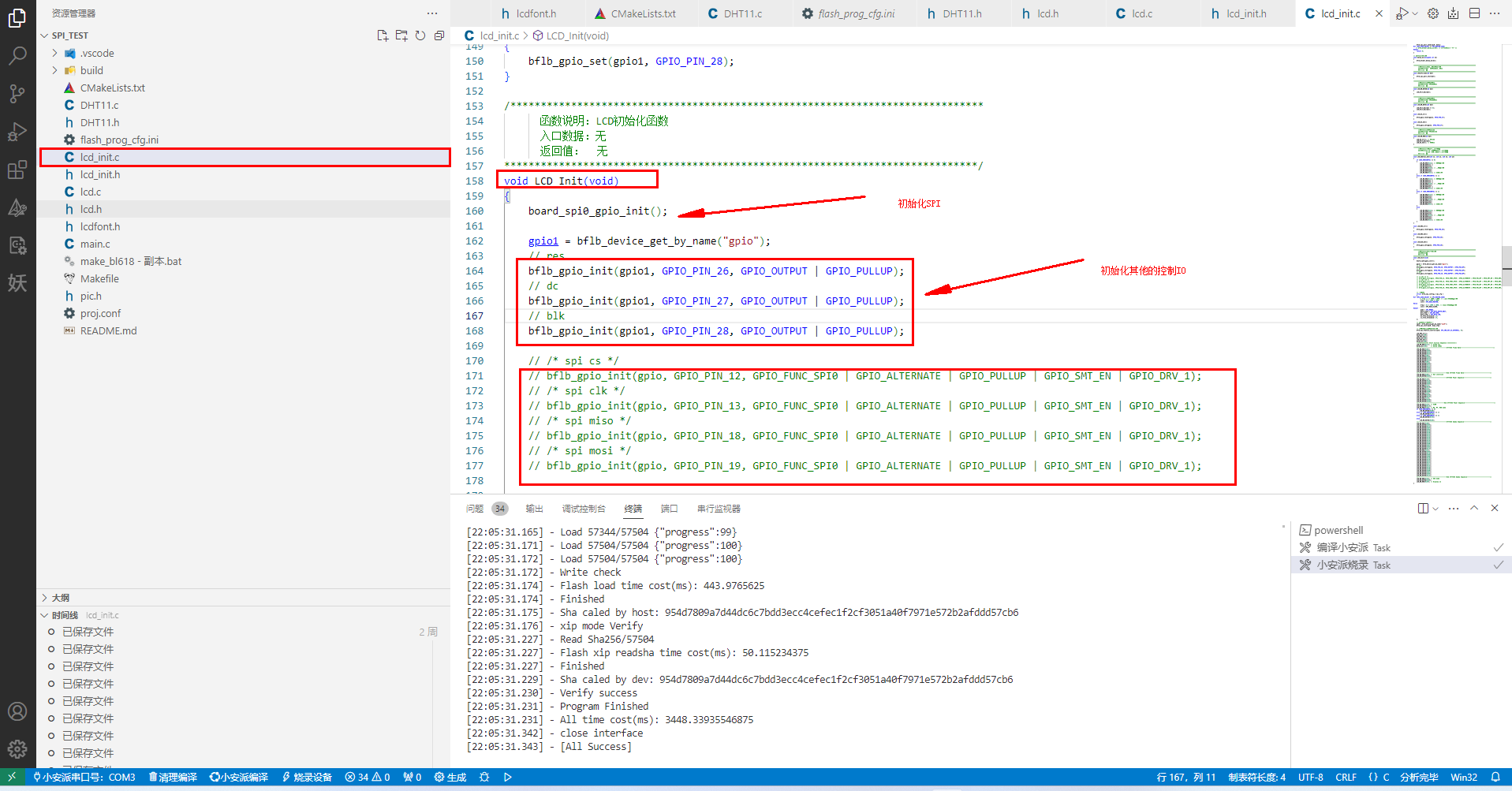The width and height of the screenshot is (1512, 791).
Task: Click the remote window status bar icon
Action: (12, 777)
